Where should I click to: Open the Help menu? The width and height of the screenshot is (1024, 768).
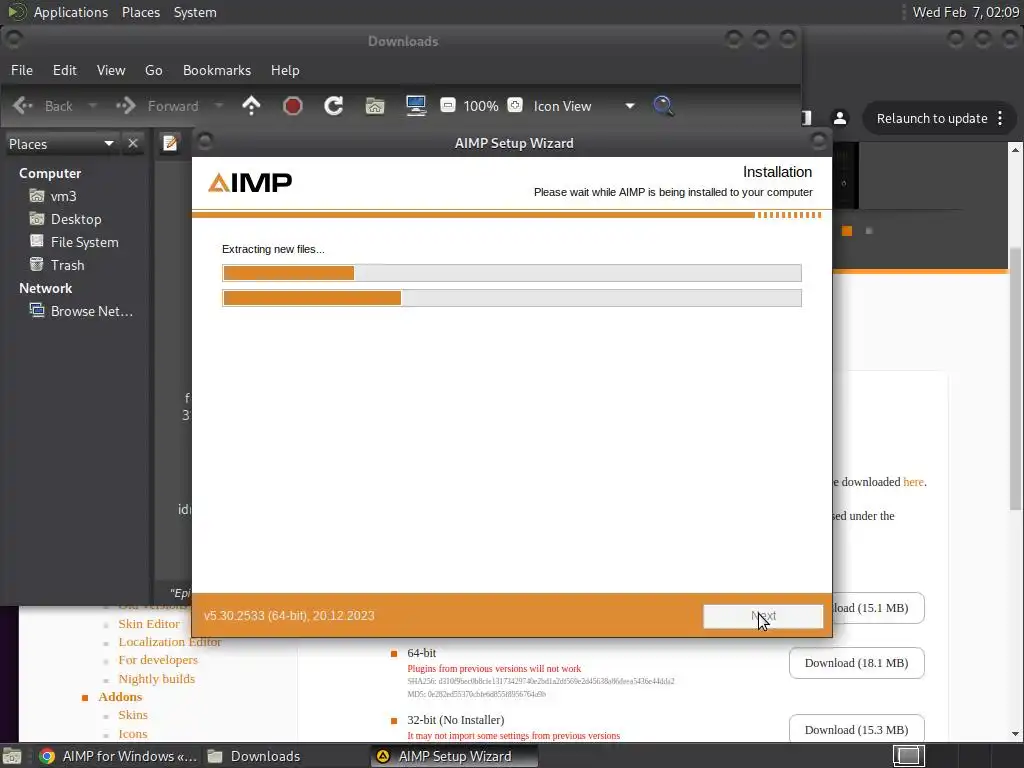click(285, 70)
